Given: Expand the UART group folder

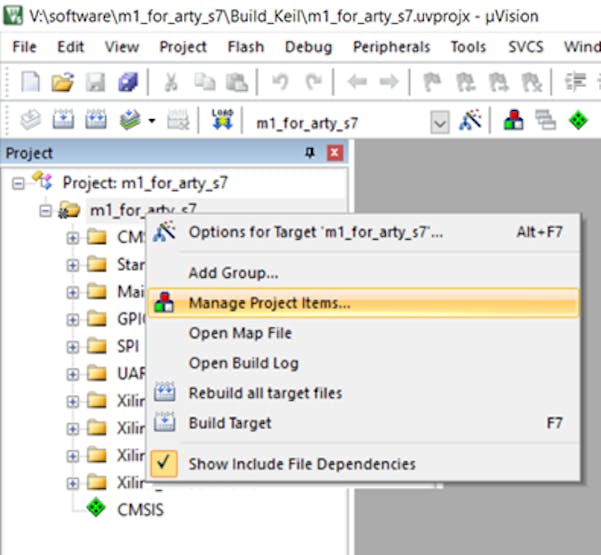Looking at the screenshot, I should [72, 374].
